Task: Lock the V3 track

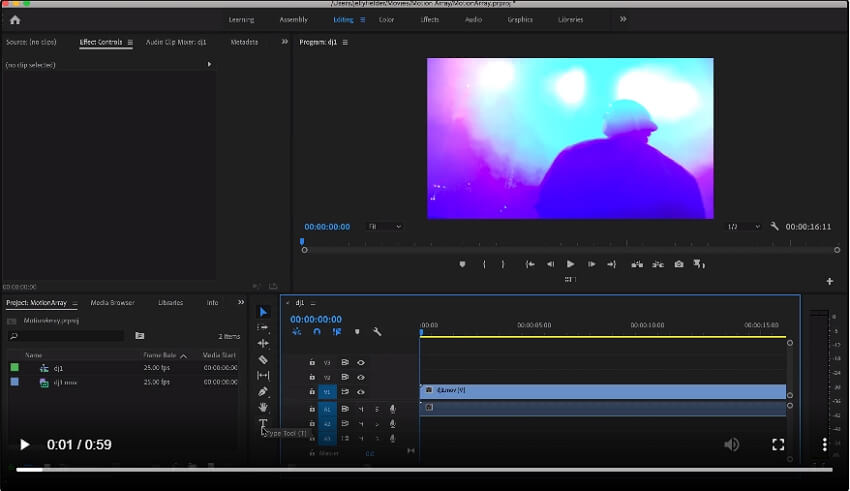Action: point(312,362)
